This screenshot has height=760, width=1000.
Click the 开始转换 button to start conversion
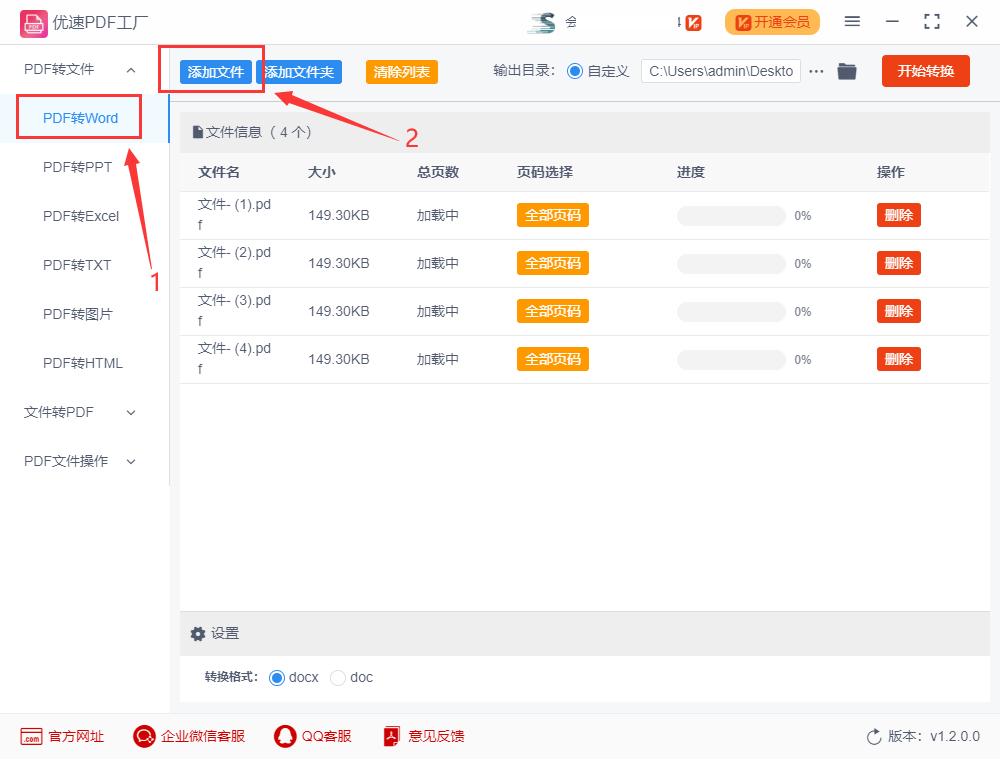925,70
